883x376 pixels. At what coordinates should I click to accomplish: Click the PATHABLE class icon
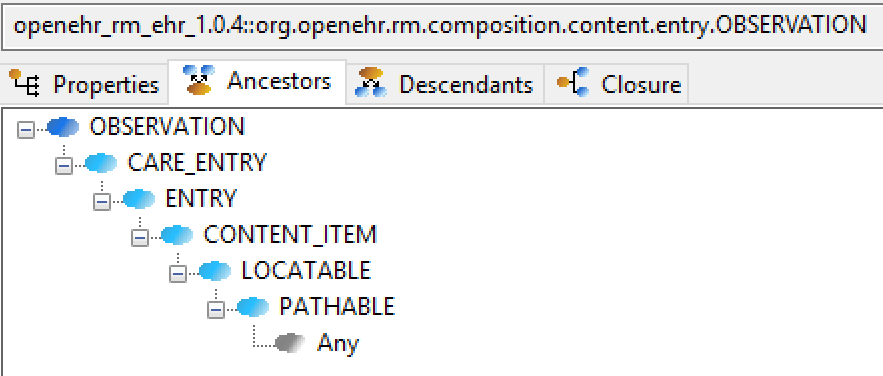coord(253,307)
